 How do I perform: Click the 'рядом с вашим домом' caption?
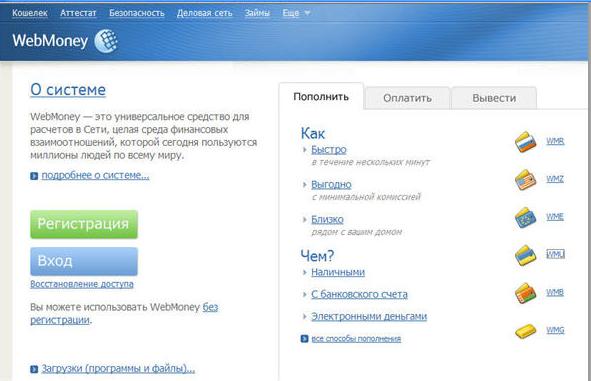coord(357,232)
